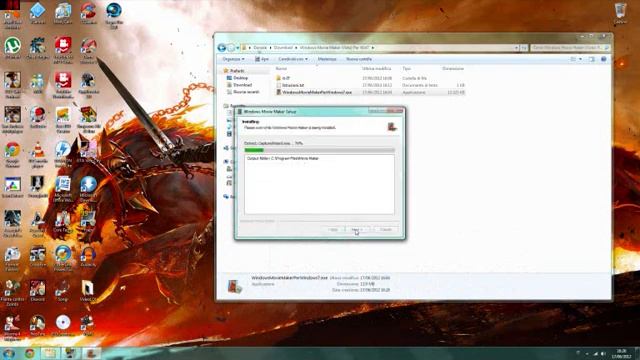The height and width of the screenshot is (360, 640).
Task: Select Risorse recenti in sidebar
Action: (x=246, y=92)
